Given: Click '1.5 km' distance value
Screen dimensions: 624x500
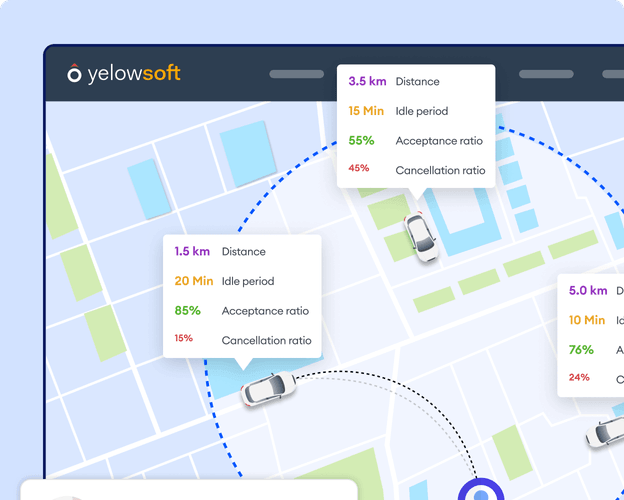Looking at the screenshot, I should (192, 251).
